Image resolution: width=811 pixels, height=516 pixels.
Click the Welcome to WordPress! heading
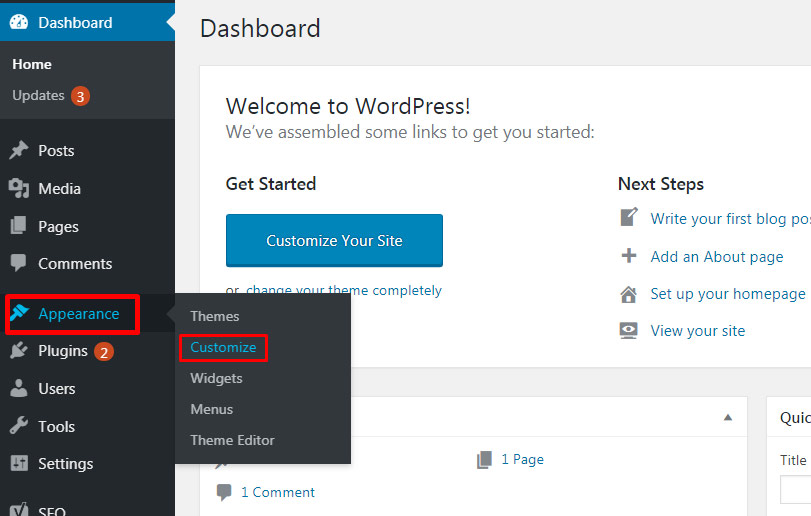[348, 107]
